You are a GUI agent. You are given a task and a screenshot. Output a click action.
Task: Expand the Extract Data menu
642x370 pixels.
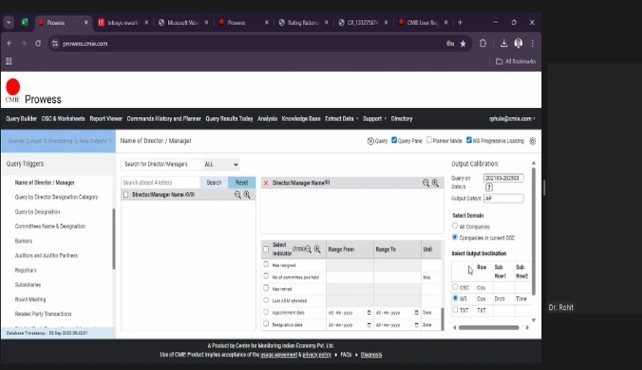(341, 119)
